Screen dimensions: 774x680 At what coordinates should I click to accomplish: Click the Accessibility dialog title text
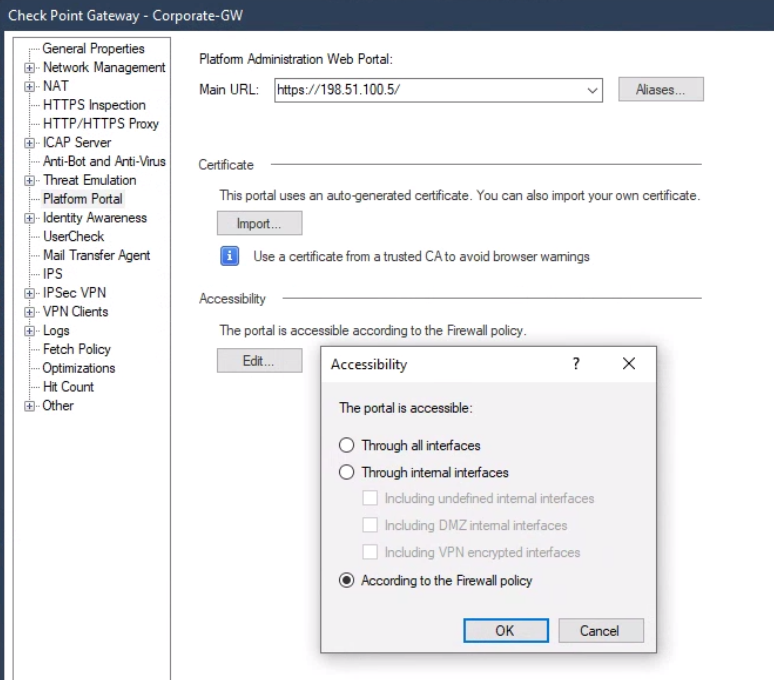369,364
